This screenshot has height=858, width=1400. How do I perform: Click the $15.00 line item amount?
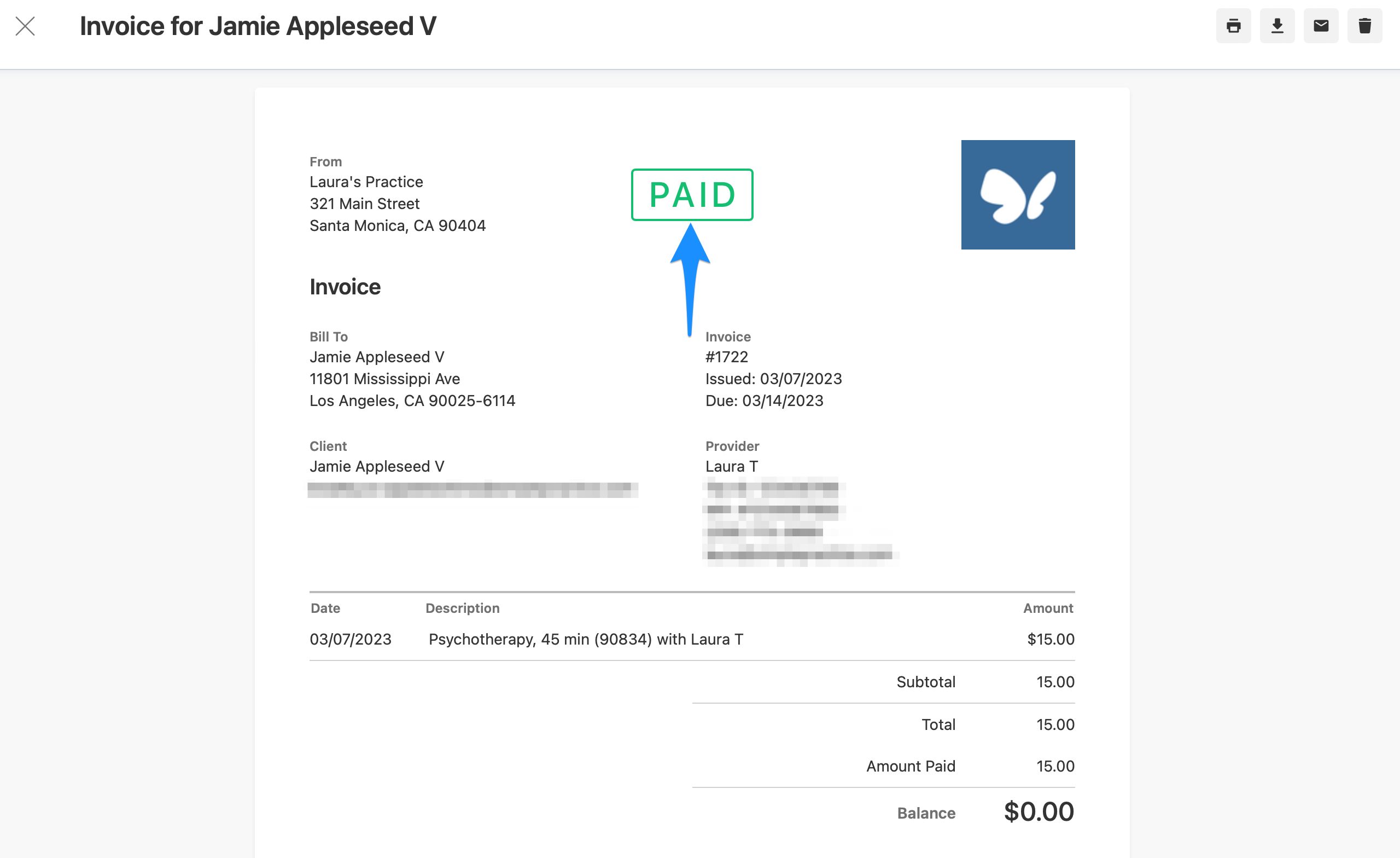(x=1051, y=639)
